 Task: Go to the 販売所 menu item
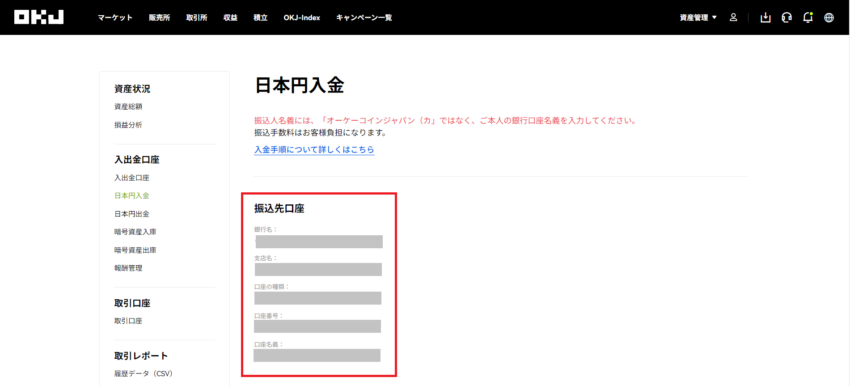(159, 17)
